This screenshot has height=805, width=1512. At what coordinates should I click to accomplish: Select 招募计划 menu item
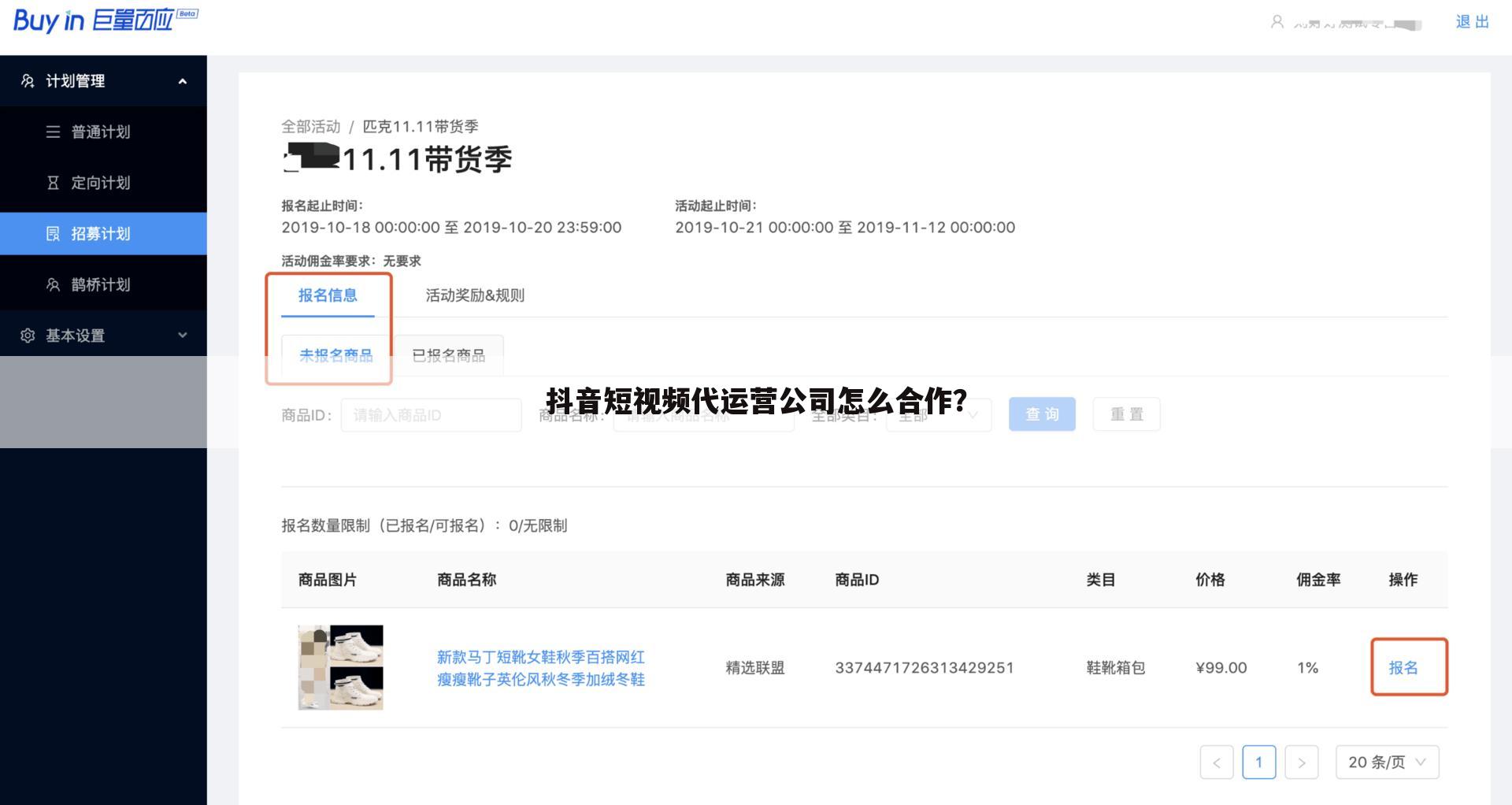[103, 234]
